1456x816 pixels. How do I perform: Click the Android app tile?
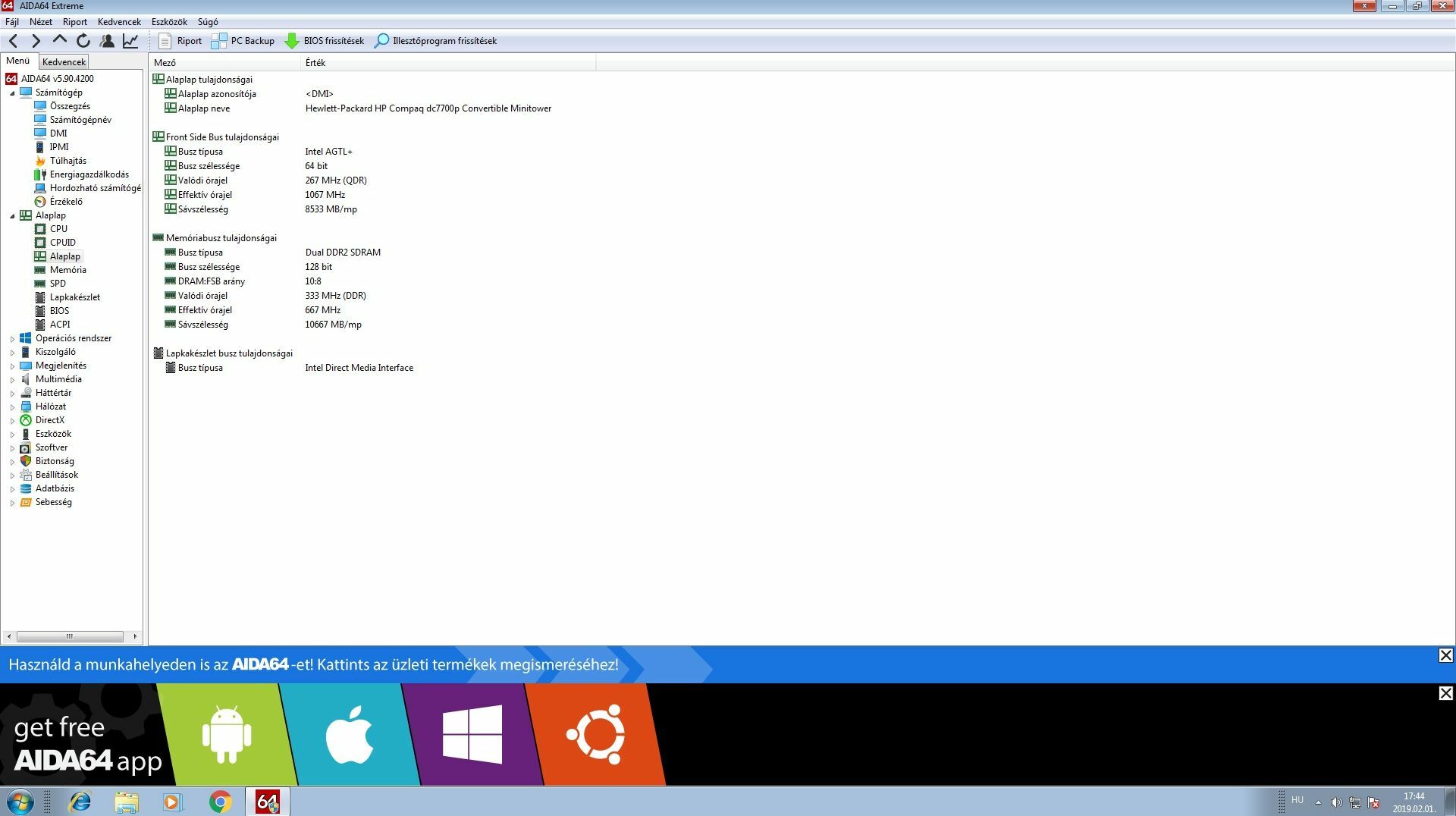point(227,734)
